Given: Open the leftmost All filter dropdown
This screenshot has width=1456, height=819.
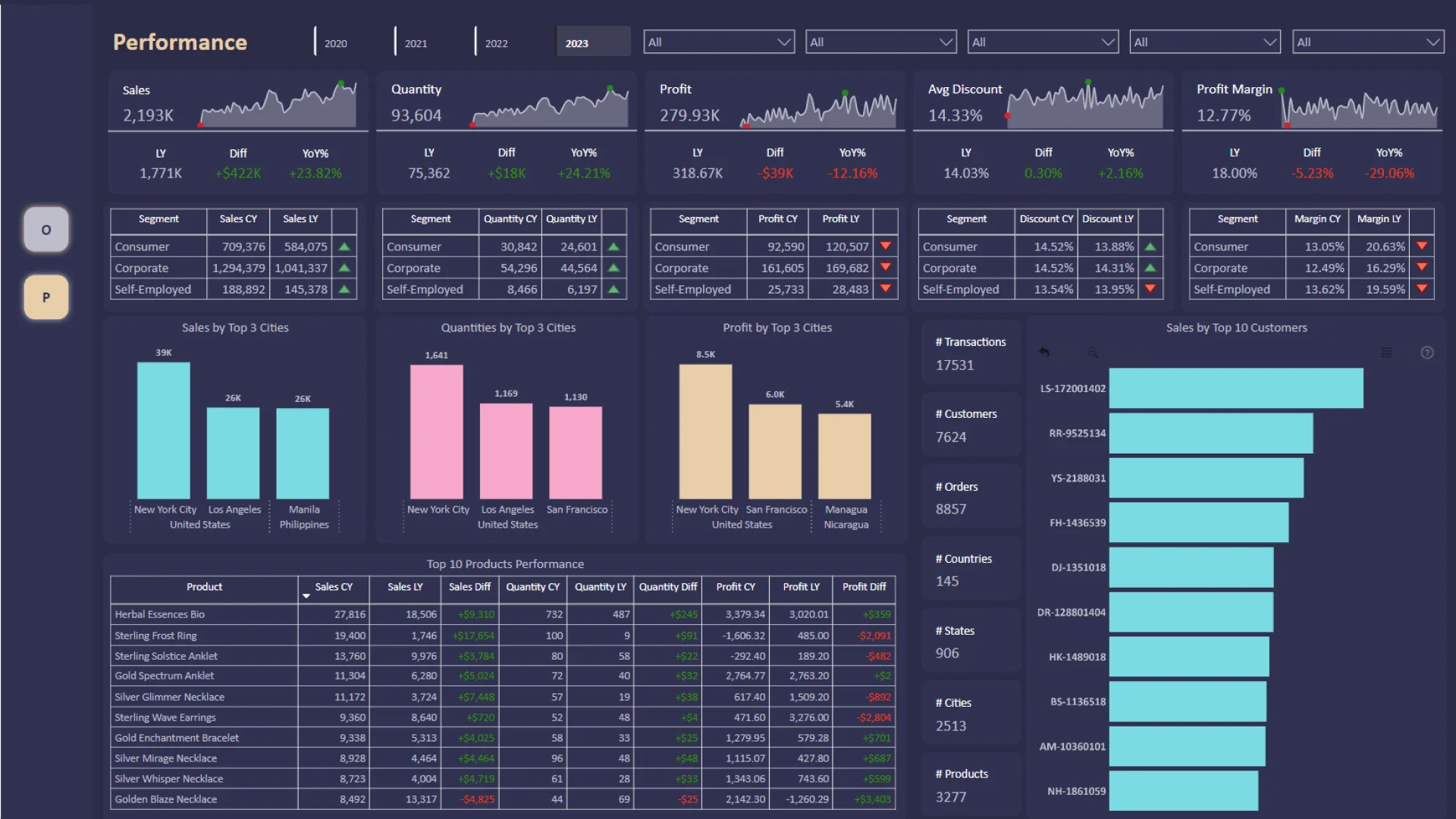Looking at the screenshot, I should [x=719, y=42].
